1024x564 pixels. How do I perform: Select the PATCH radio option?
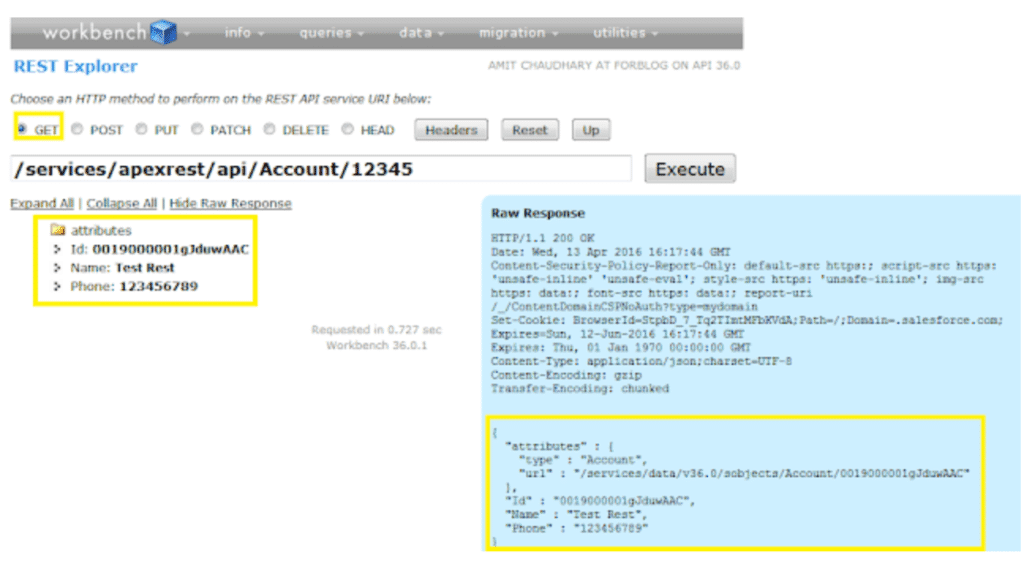pyautogui.click(x=197, y=129)
